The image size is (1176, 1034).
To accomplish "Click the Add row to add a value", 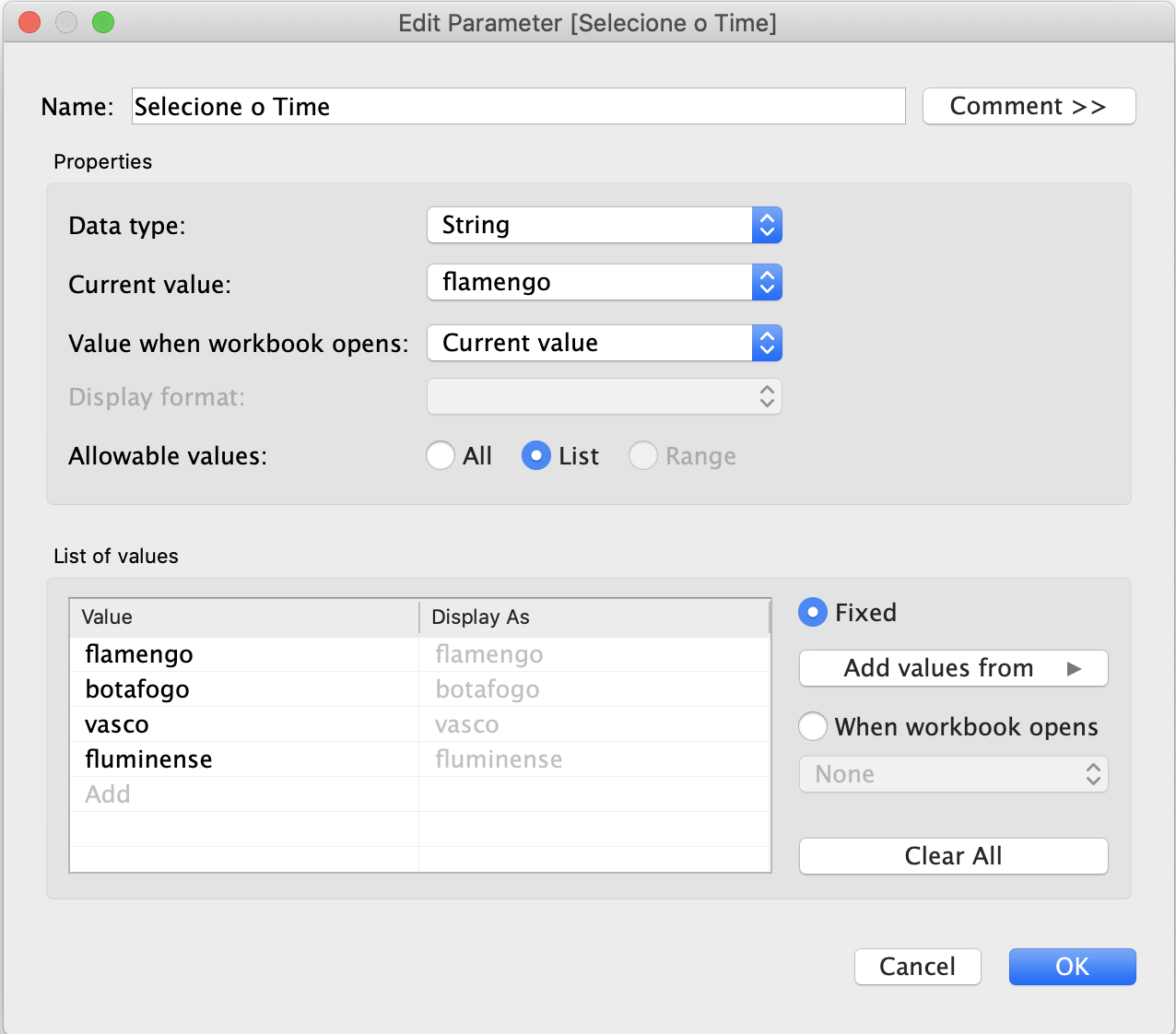I will point(244,794).
